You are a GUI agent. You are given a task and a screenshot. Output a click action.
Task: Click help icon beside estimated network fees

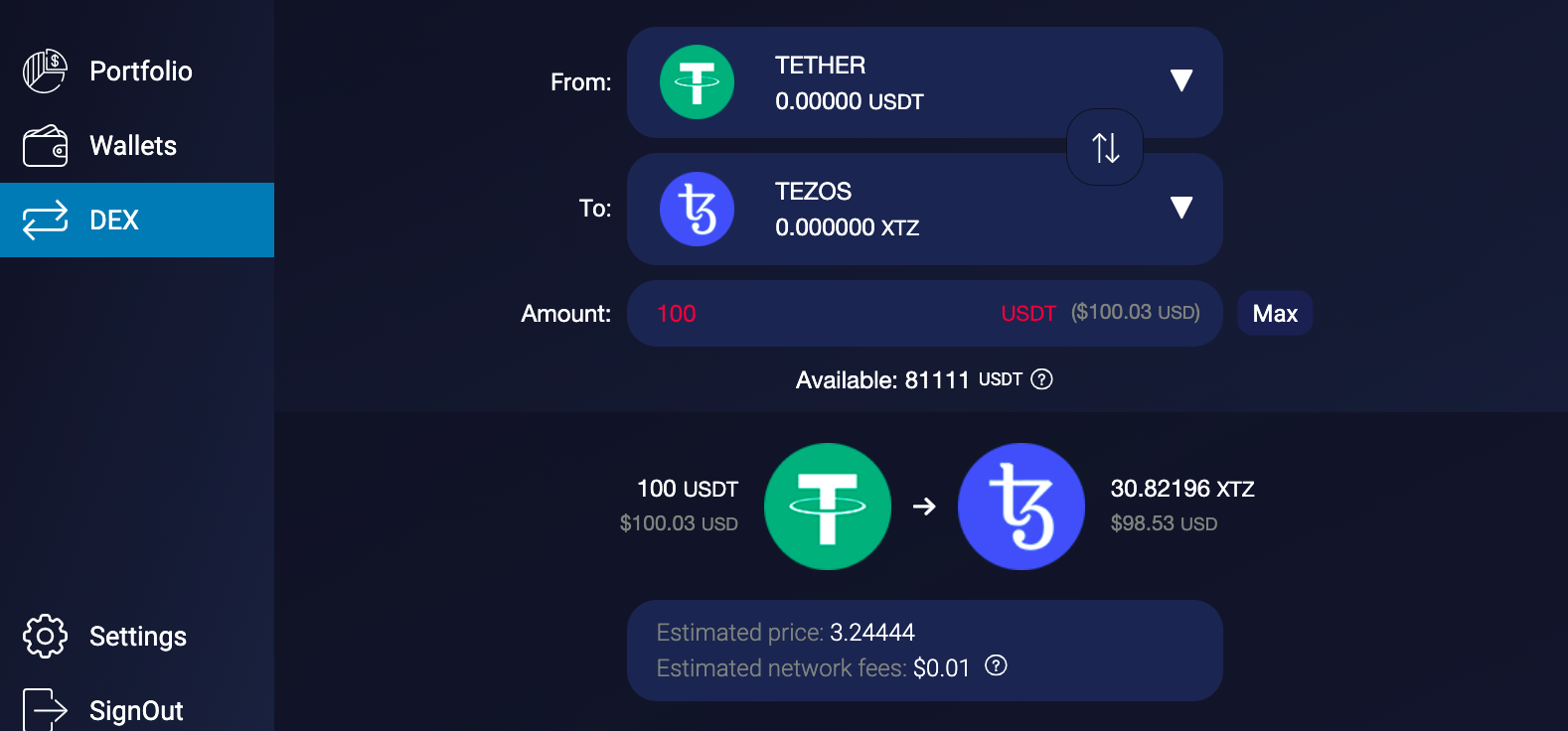[996, 665]
